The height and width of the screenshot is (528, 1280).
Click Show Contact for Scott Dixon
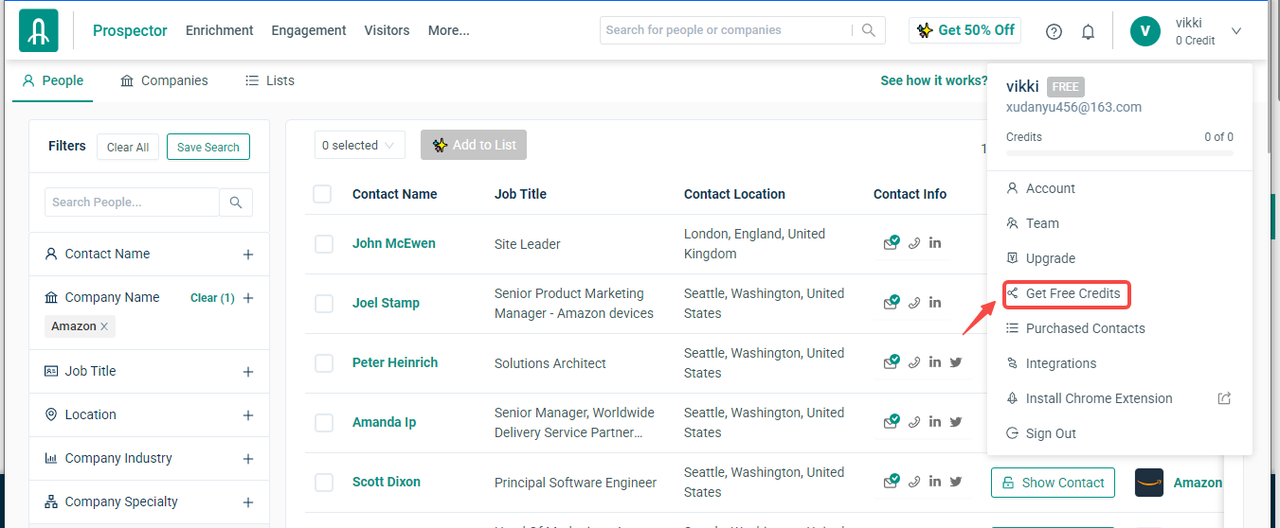click(x=1053, y=482)
